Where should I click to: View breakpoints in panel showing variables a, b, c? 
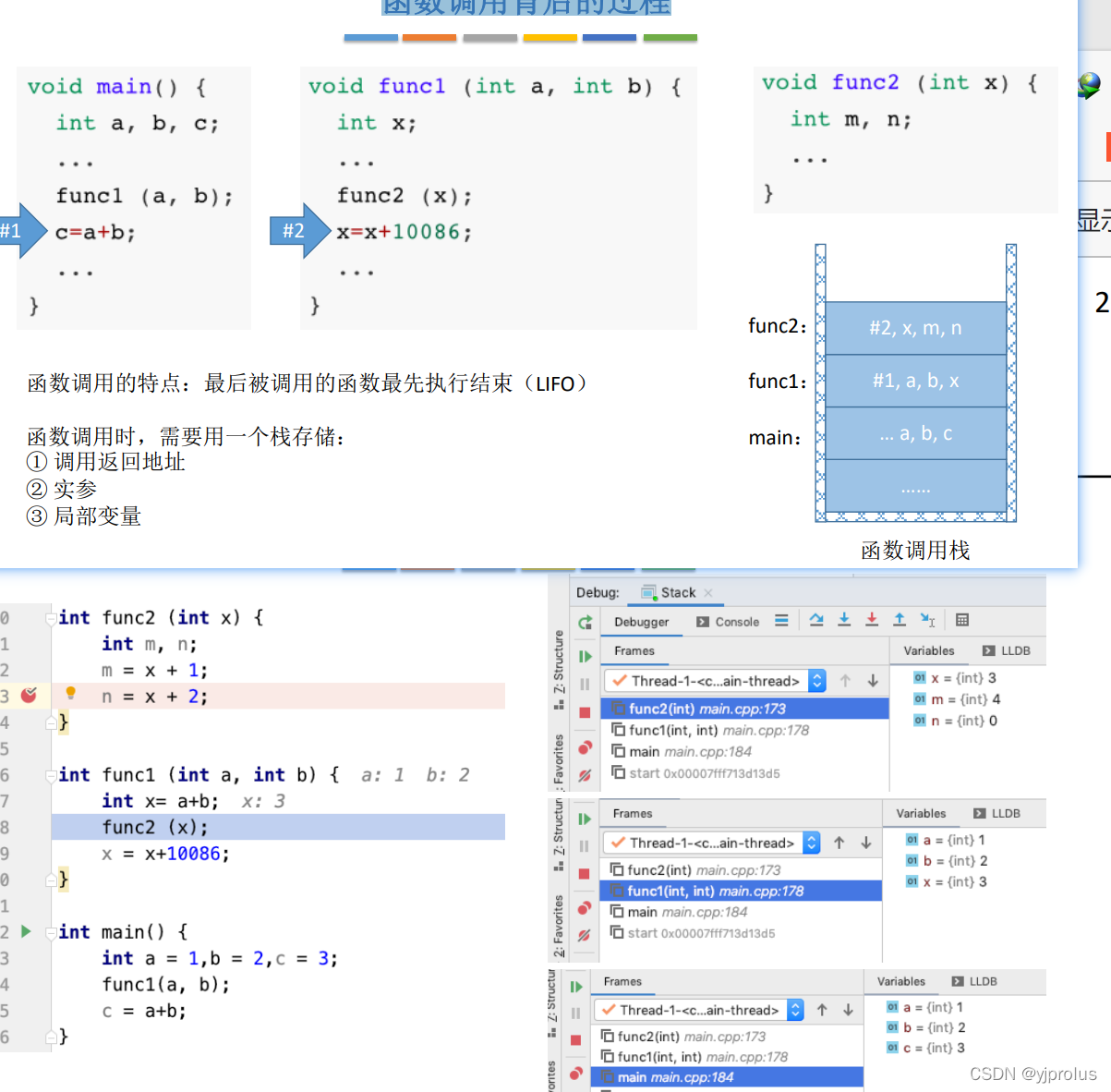click(576, 1074)
